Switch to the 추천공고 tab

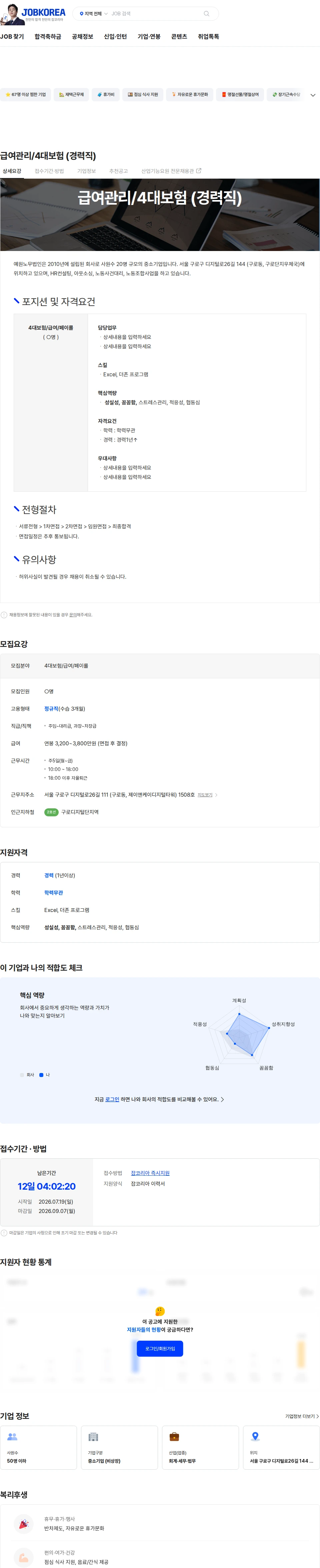[119, 171]
